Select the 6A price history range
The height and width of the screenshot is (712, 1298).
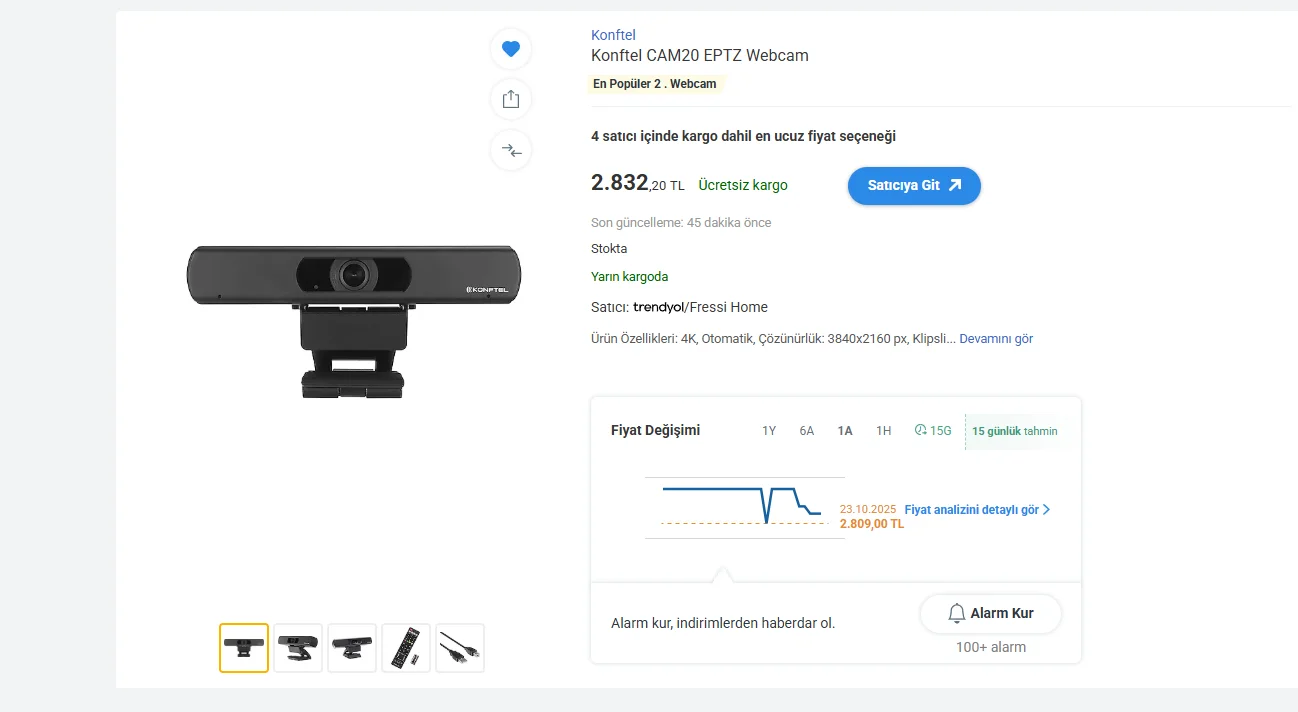coord(807,431)
